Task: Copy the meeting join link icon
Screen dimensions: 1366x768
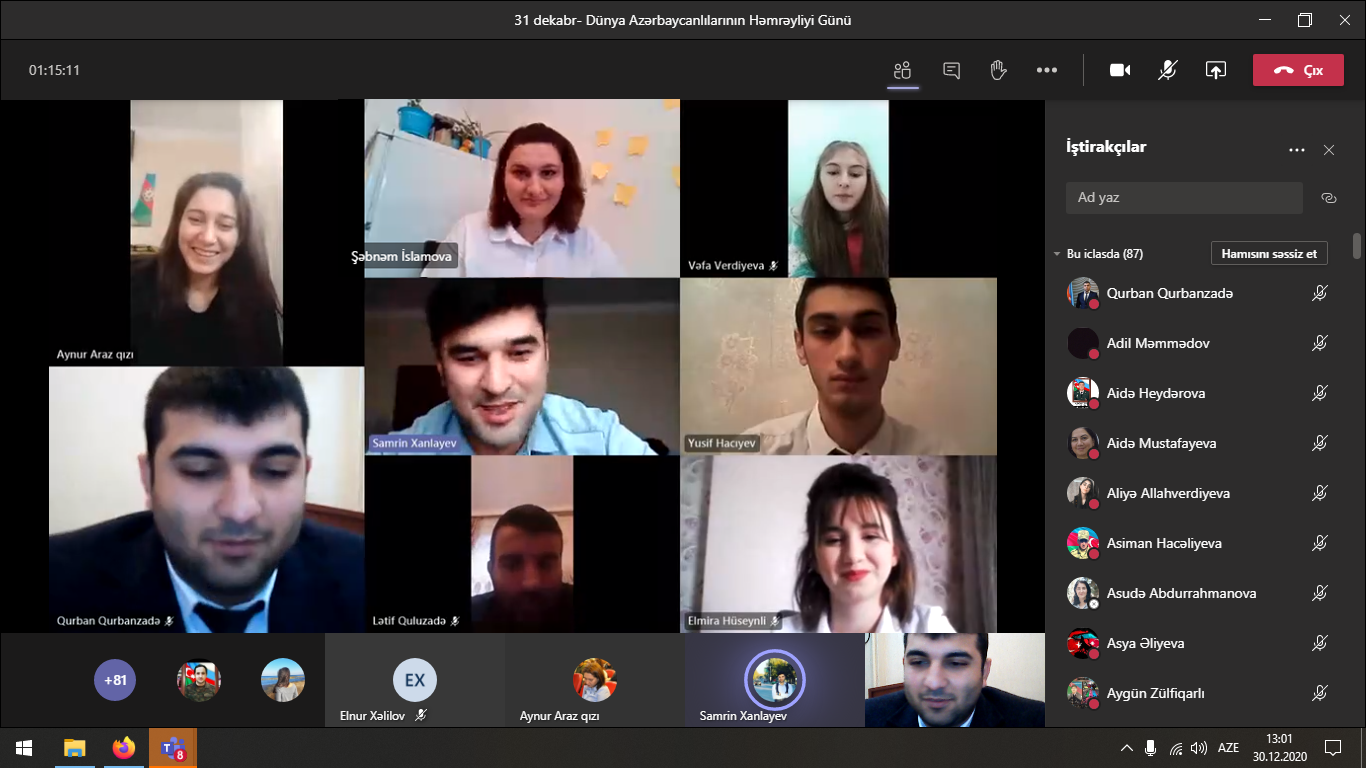Action: [x=1329, y=198]
